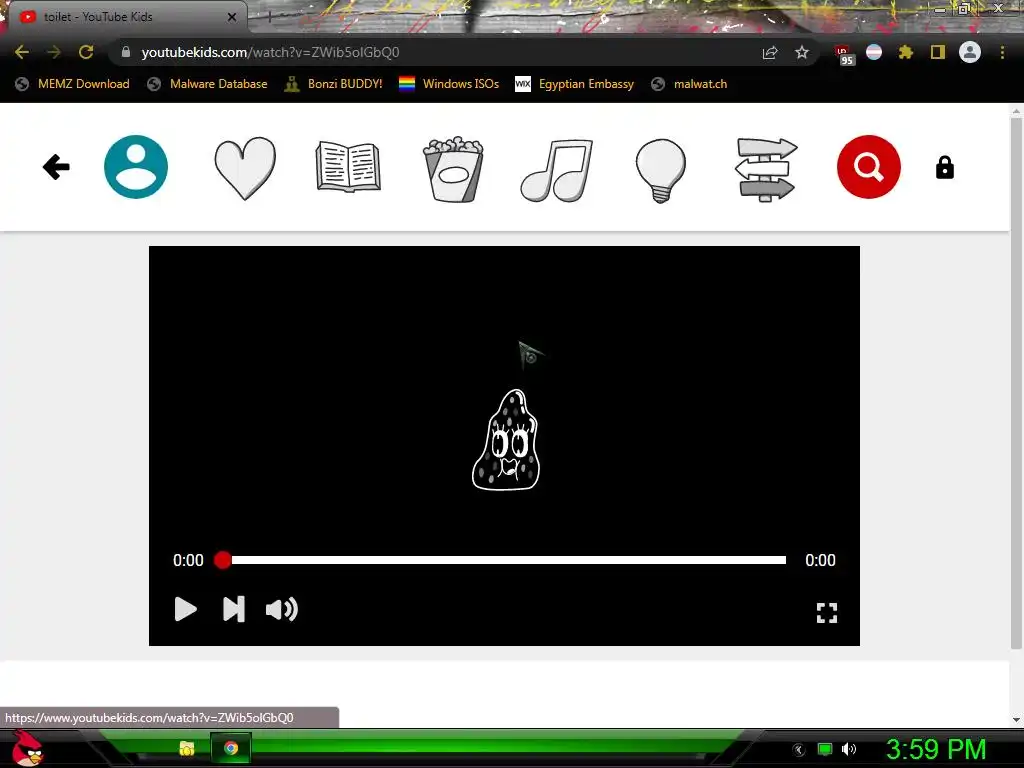Play the video
This screenshot has width=1024, height=768.
(185, 609)
